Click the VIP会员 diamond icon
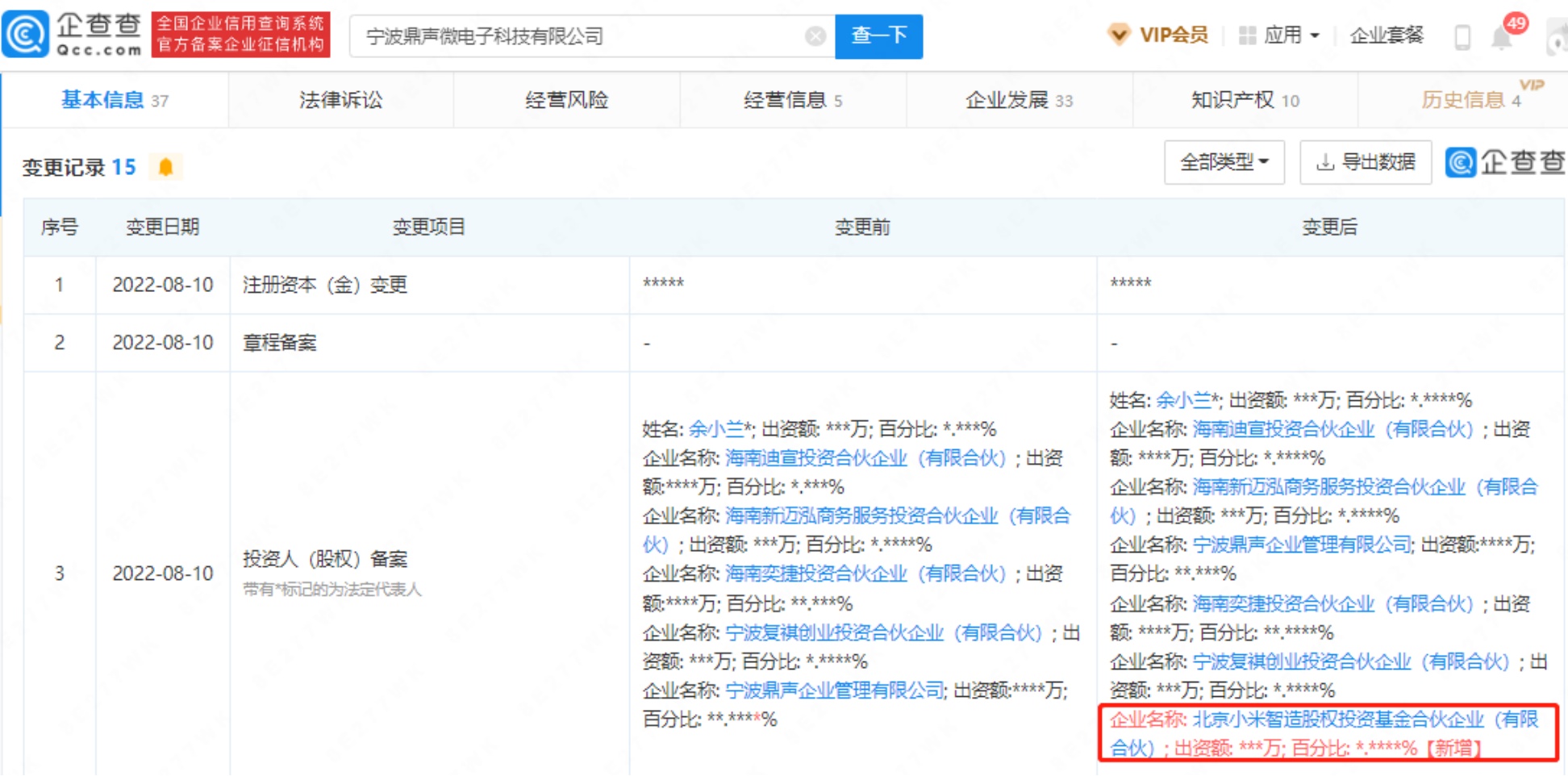Image resolution: width=1568 pixels, height=776 pixels. point(1119,35)
